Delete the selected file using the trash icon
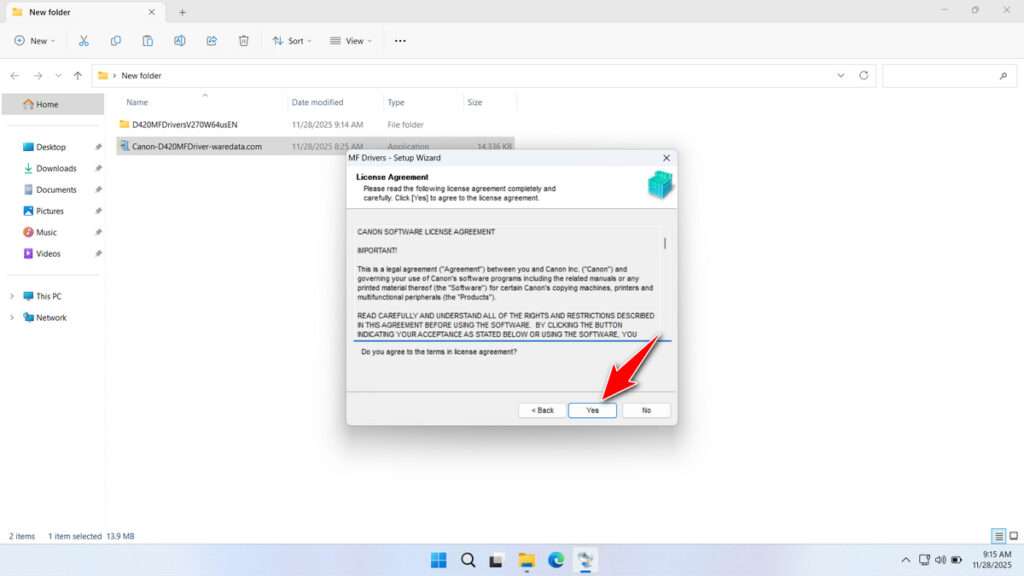Screen dimensions: 1024x576 [243, 40]
